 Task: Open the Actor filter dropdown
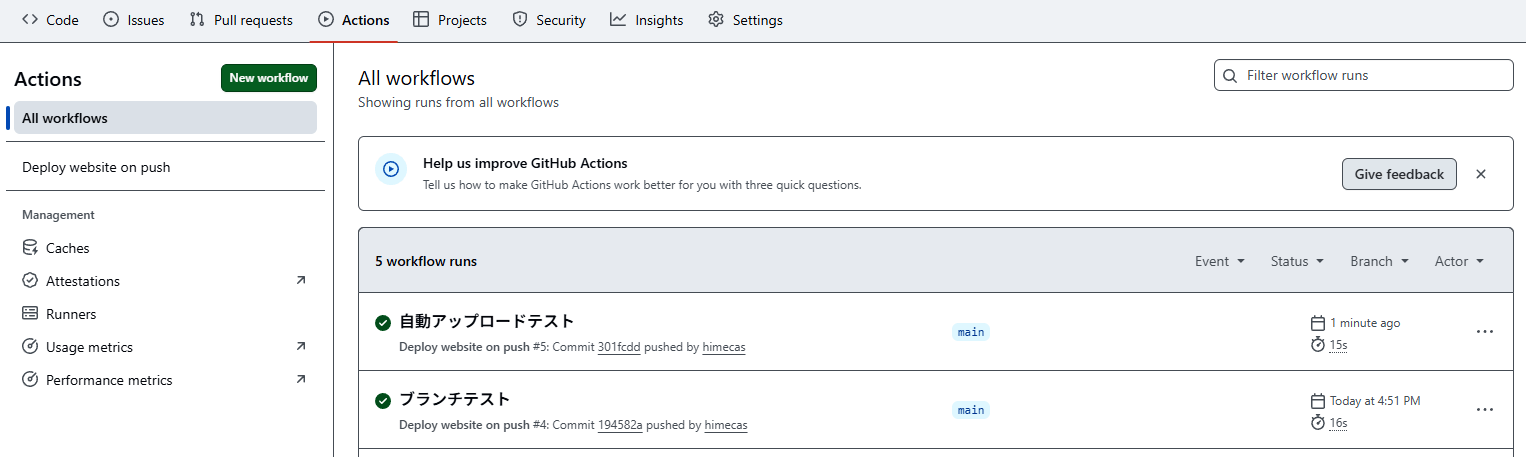point(1459,261)
